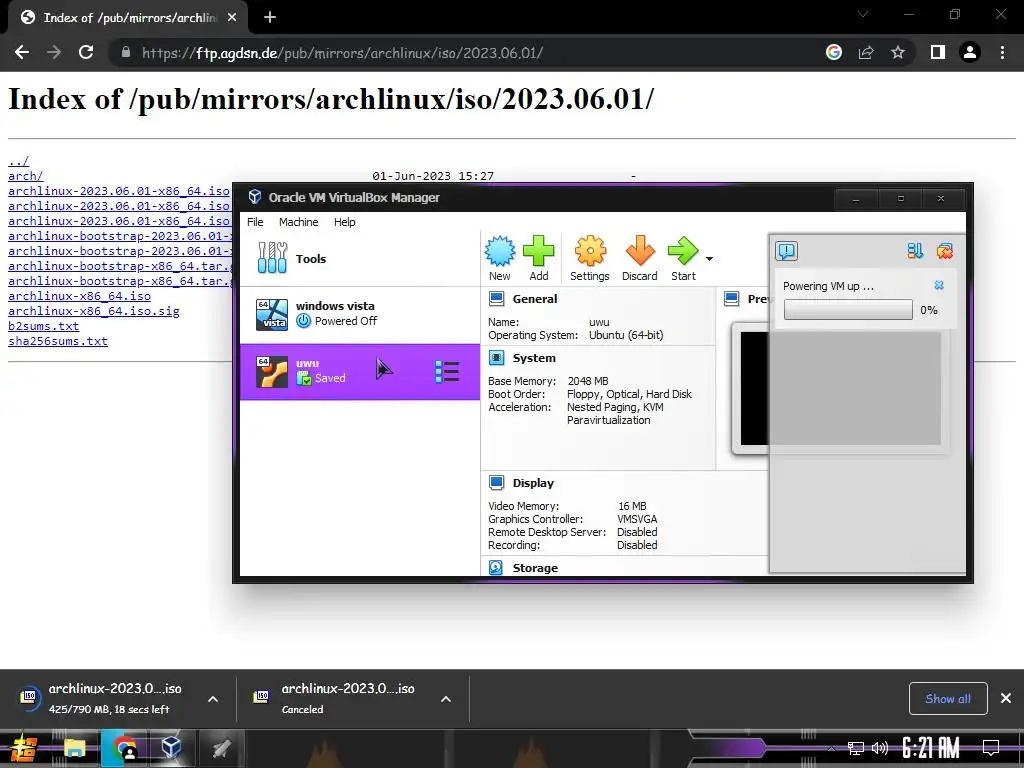Cancel the Powering VM up progress

click(939, 285)
